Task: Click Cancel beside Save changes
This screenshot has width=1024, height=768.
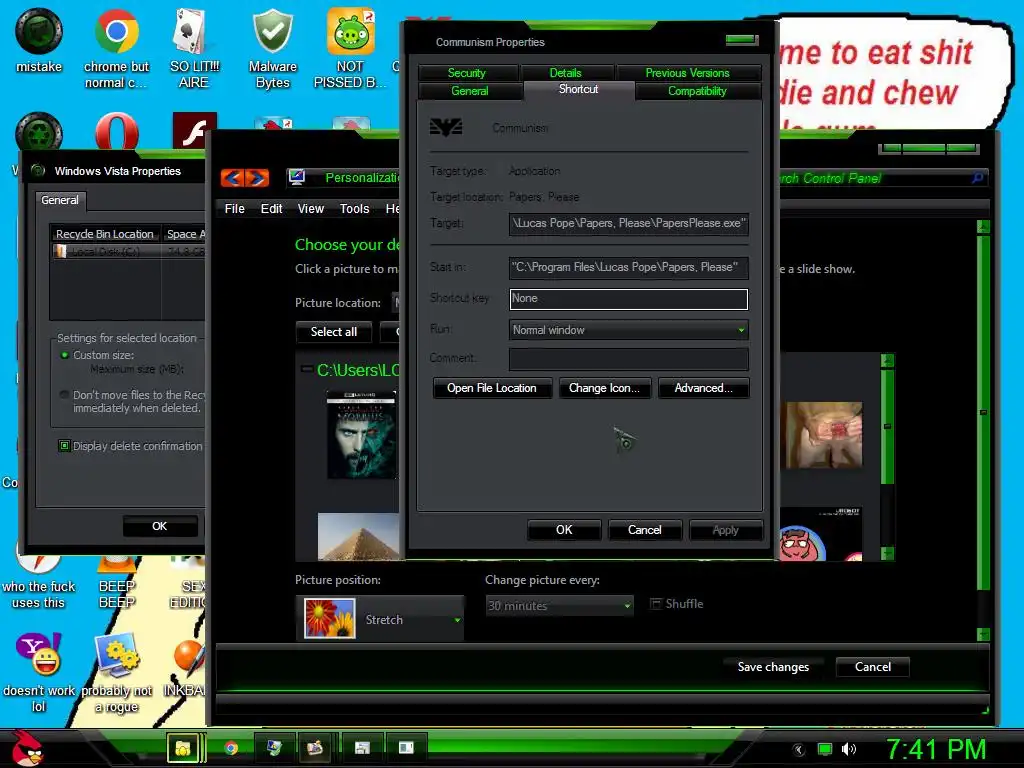Action: (x=872, y=667)
